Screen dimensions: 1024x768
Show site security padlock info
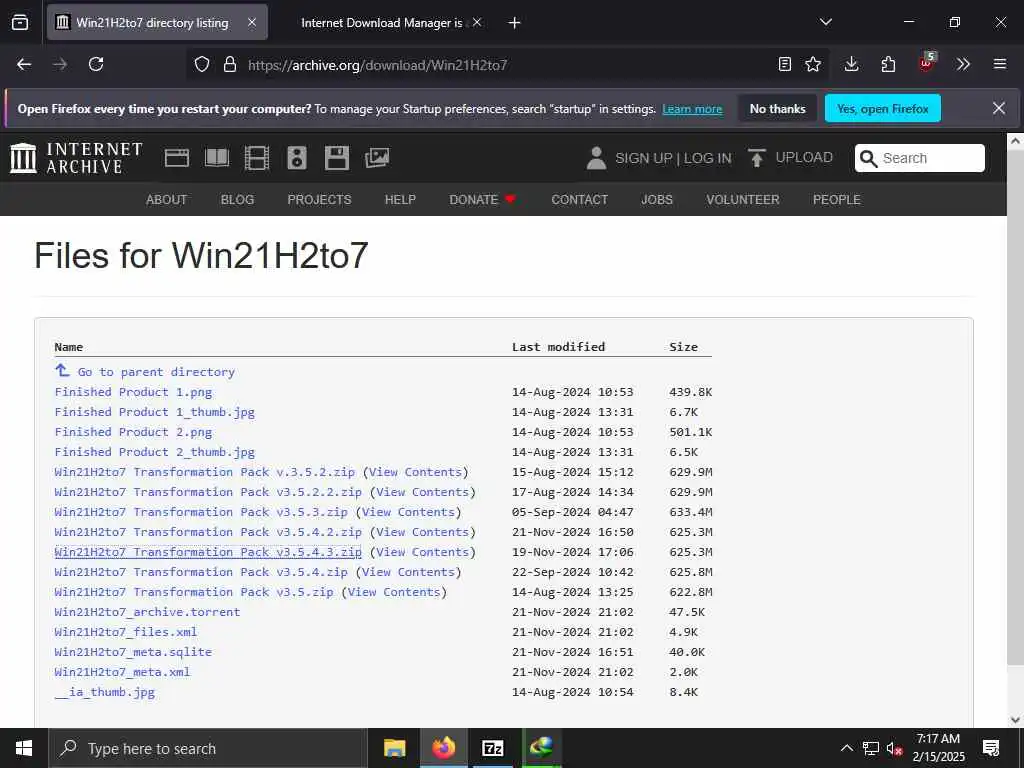pos(230,64)
